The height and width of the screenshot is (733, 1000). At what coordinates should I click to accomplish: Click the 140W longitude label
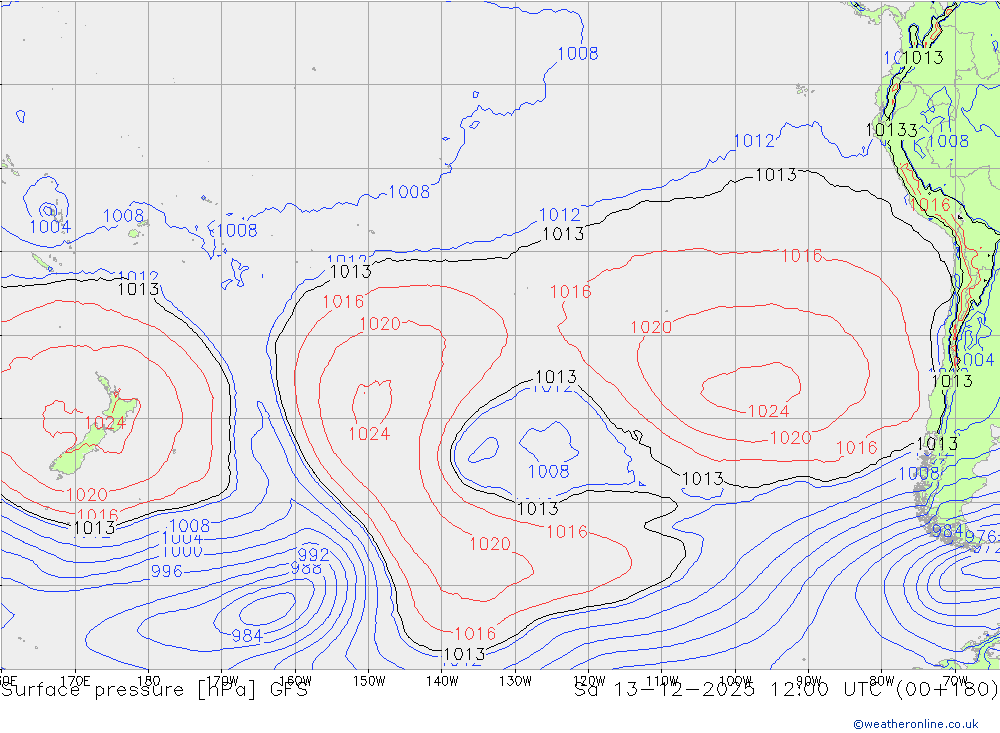(x=442, y=681)
